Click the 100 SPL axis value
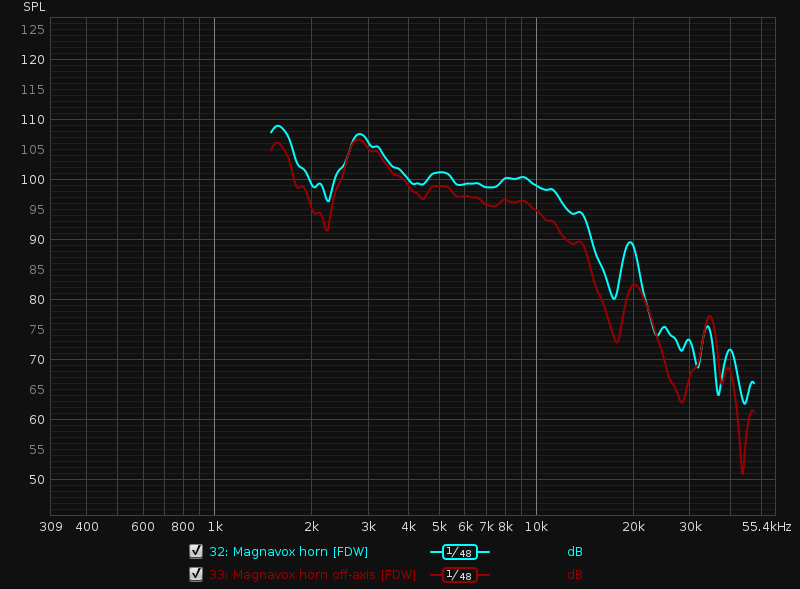 pyautogui.click(x=33, y=180)
